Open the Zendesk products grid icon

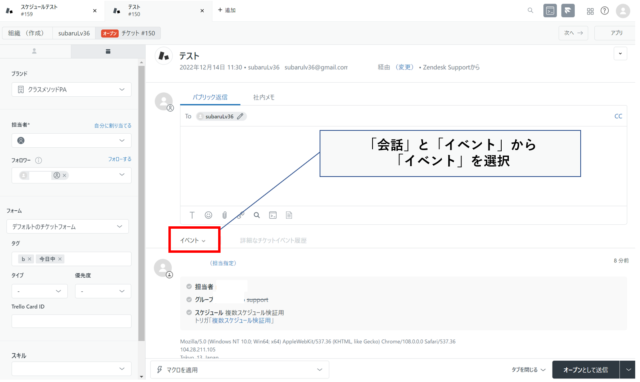pyautogui.click(x=590, y=11)
